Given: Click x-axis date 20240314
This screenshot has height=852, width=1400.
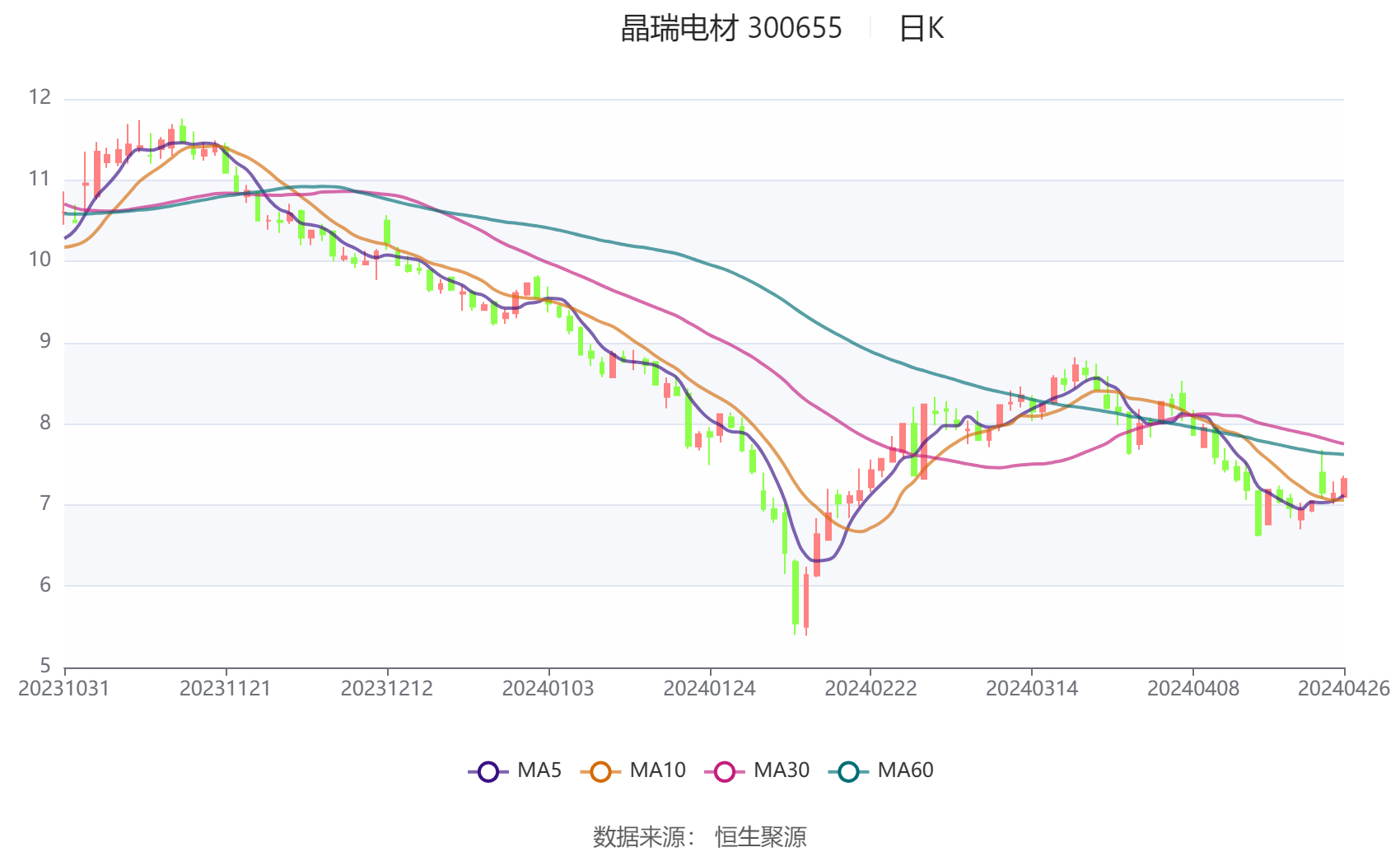Looking at the screenshot, I should [1032, 689].
